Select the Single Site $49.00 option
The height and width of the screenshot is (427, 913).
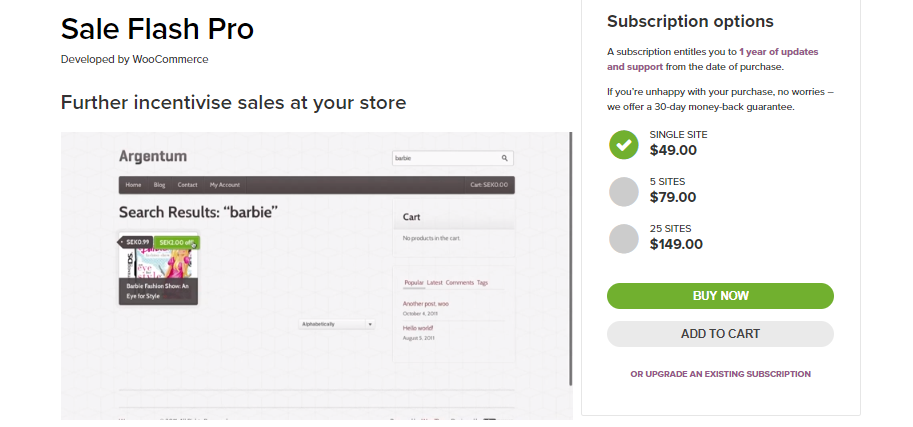(x=624, y=144)
